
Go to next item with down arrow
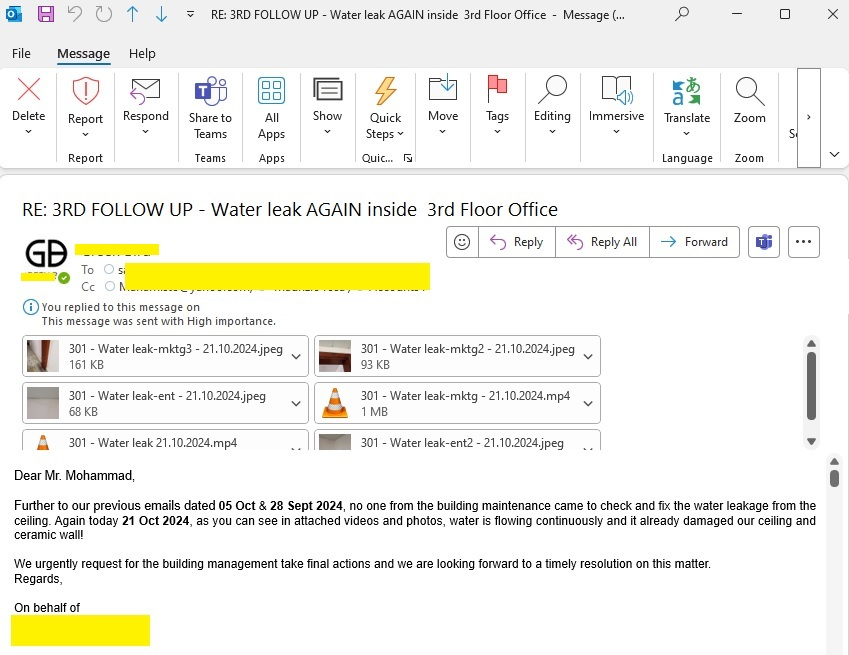[x=161, y=14]
